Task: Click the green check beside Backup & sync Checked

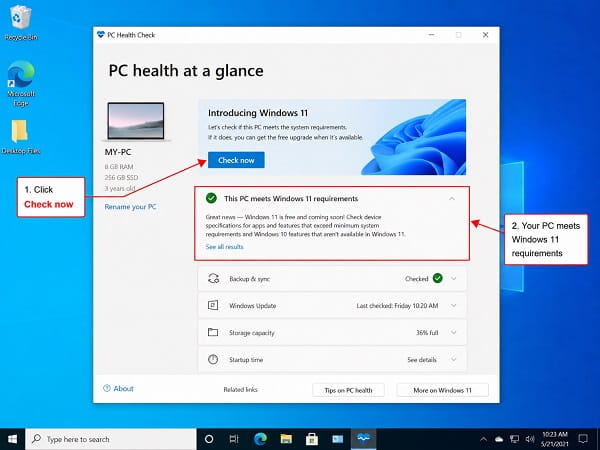Action: [x=438, y=278]
